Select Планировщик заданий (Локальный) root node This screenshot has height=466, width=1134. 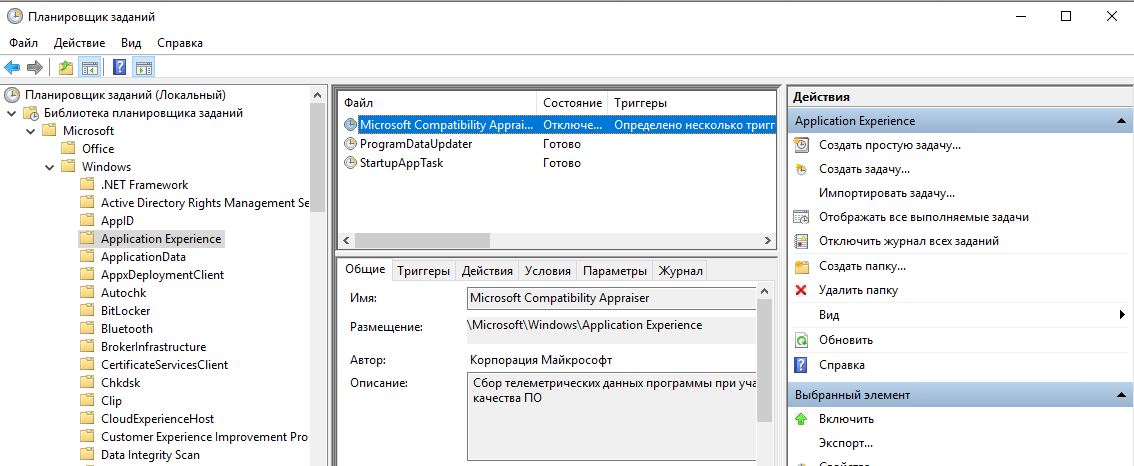tap(125, 95)
